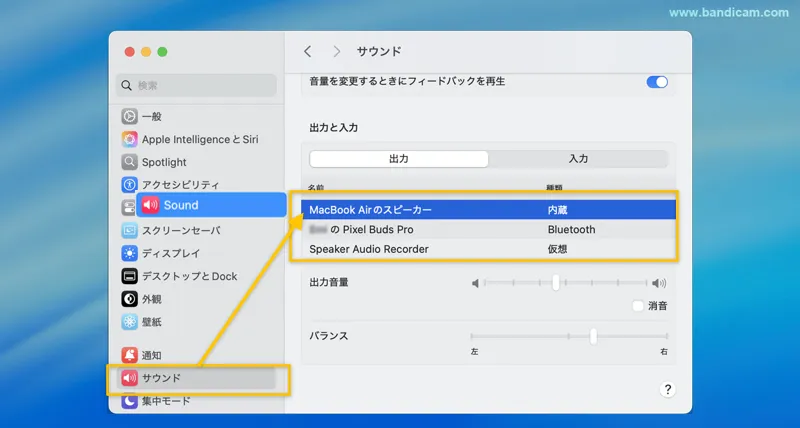
Task: Click the Bluetooth type cell
Action: pyautogui.click(x=571, y=230)
